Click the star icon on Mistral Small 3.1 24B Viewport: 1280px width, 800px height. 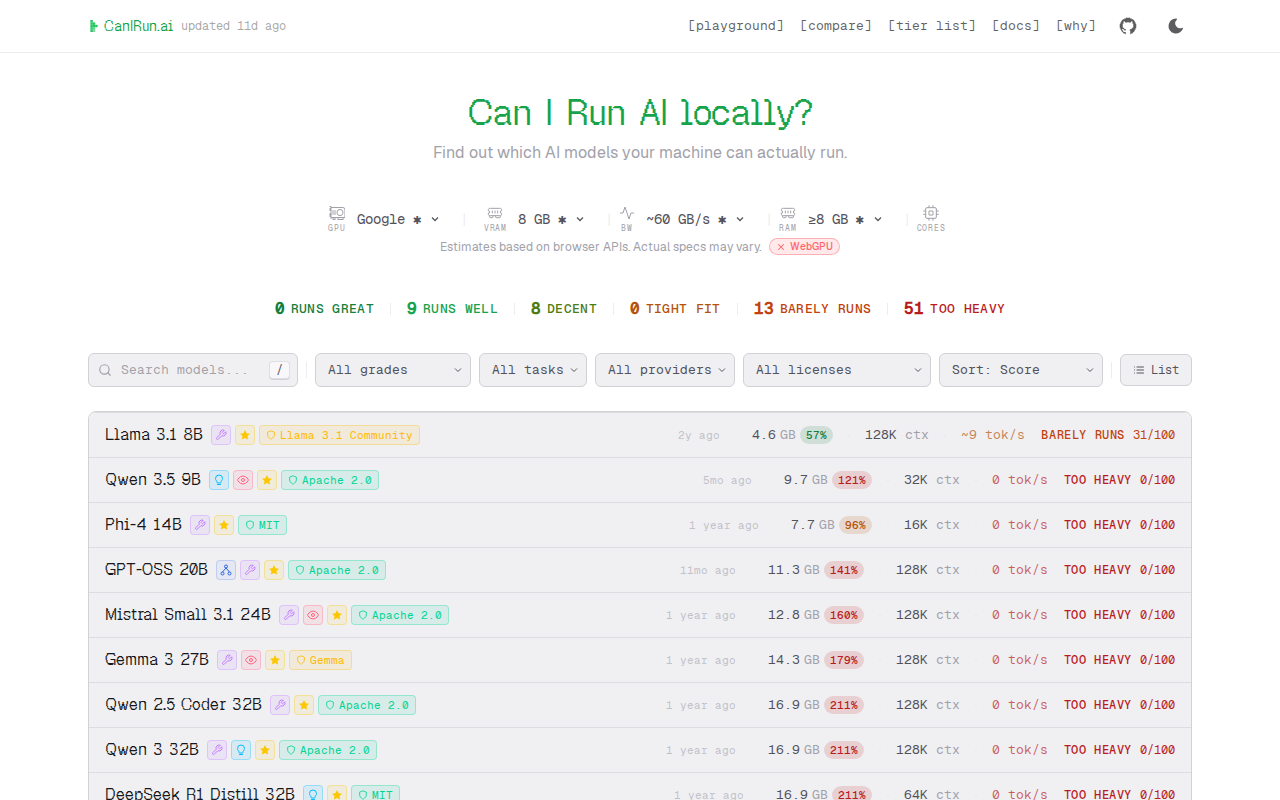337,615
